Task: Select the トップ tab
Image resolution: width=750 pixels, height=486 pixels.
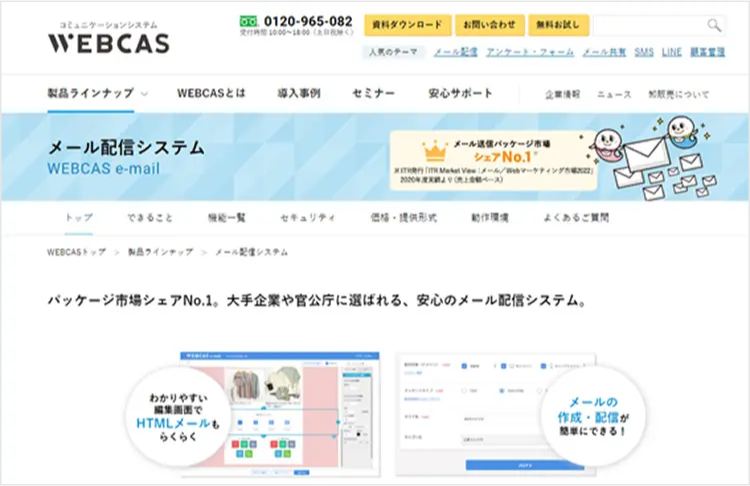Action: [78, 218]
